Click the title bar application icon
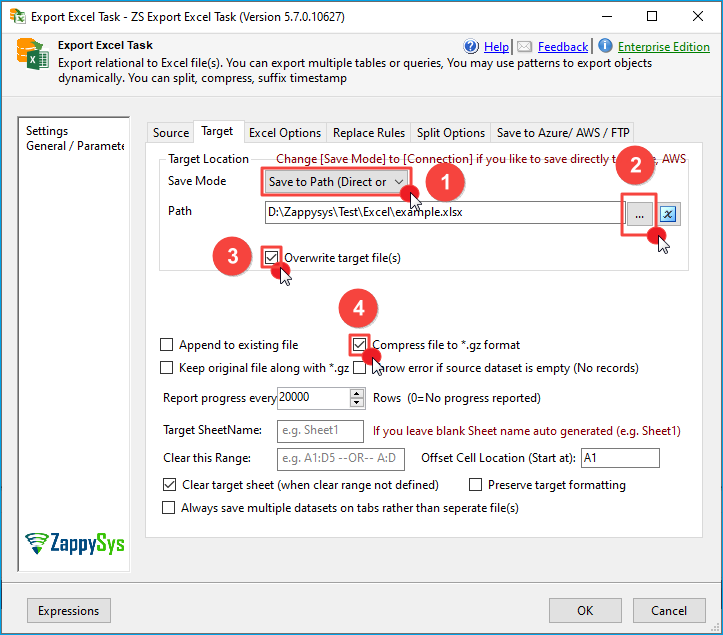 click(14, 16)
